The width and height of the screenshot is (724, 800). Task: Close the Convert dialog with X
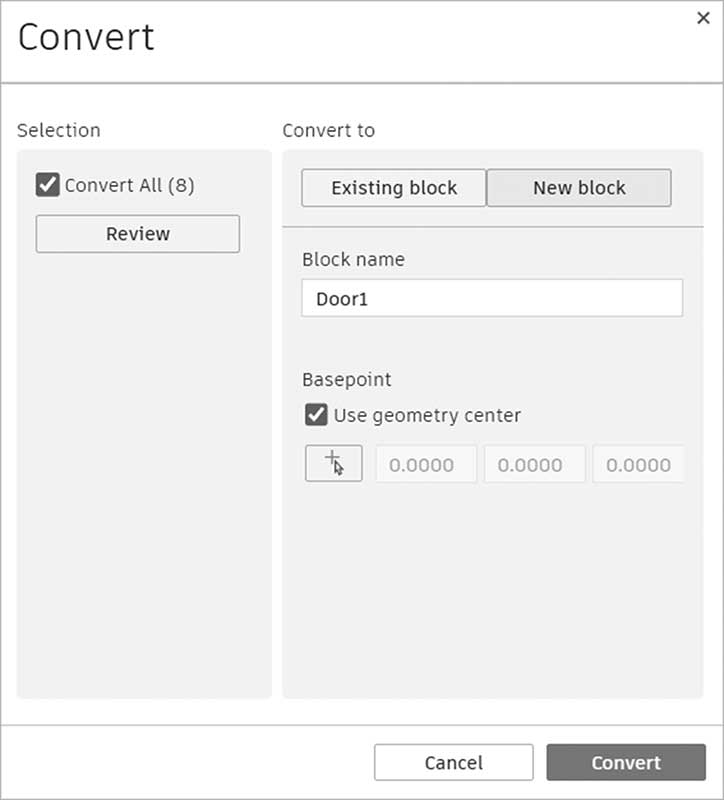[703, 18]
